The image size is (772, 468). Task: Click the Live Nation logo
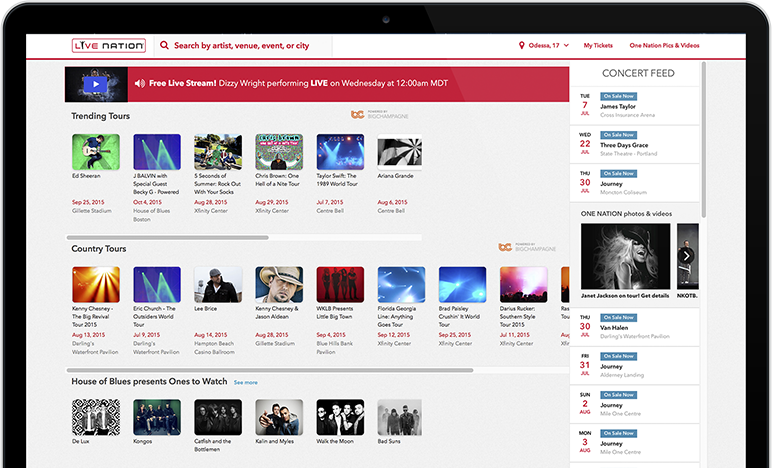(109, 46)
